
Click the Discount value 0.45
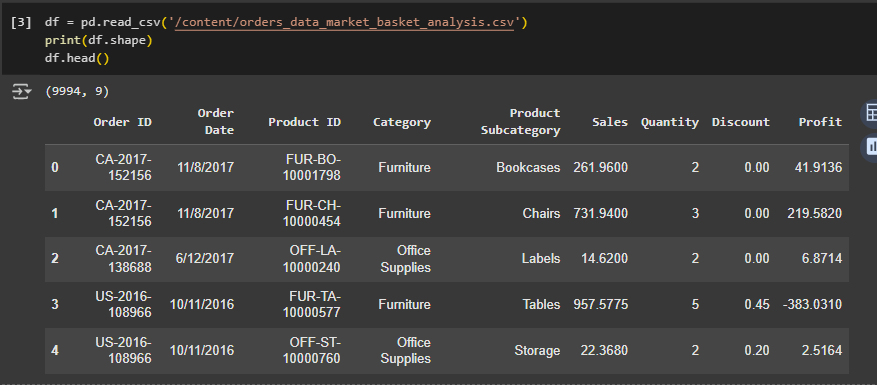click(757, 304)
